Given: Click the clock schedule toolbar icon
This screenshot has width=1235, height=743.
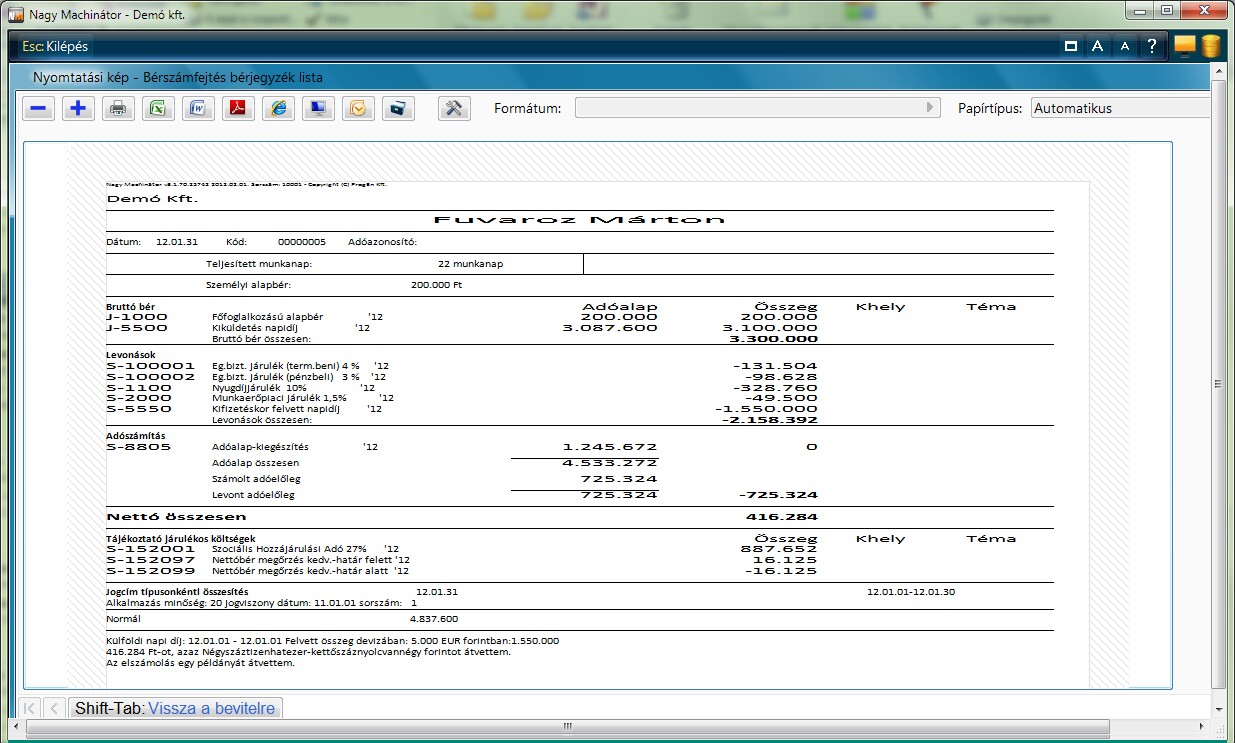Looking at the screenshot, I should (358, 109).
